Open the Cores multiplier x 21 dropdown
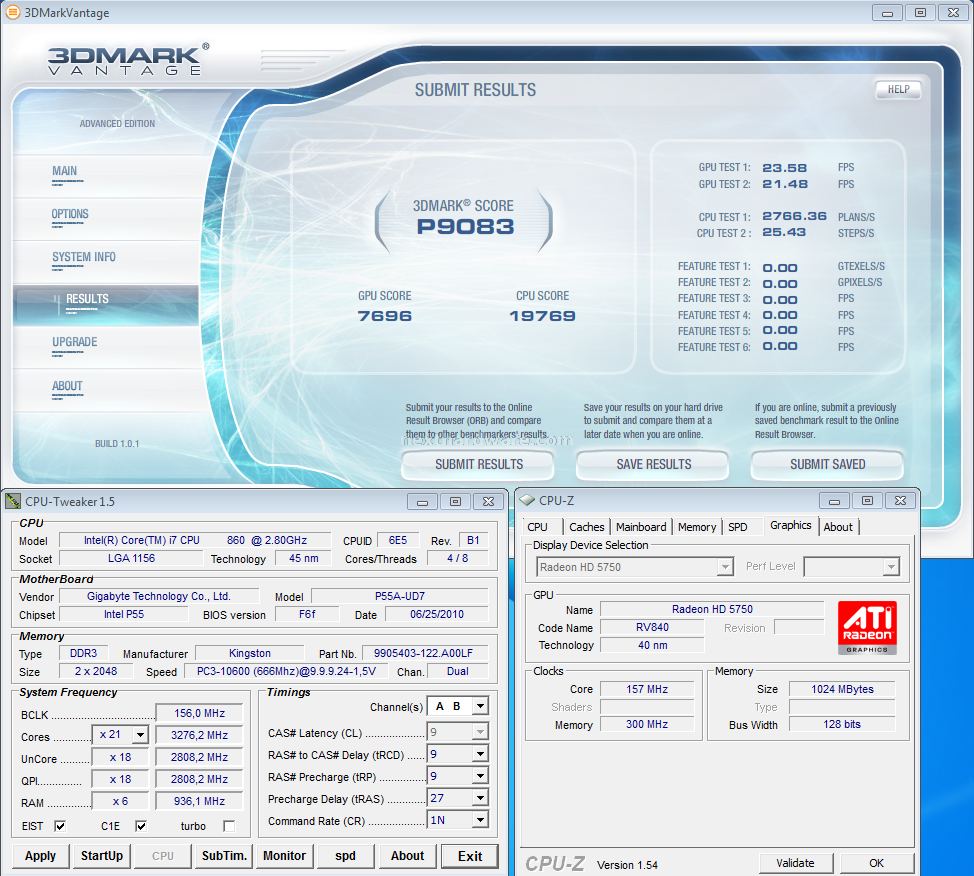The image size is (974, 876). (x=141, y=735)
